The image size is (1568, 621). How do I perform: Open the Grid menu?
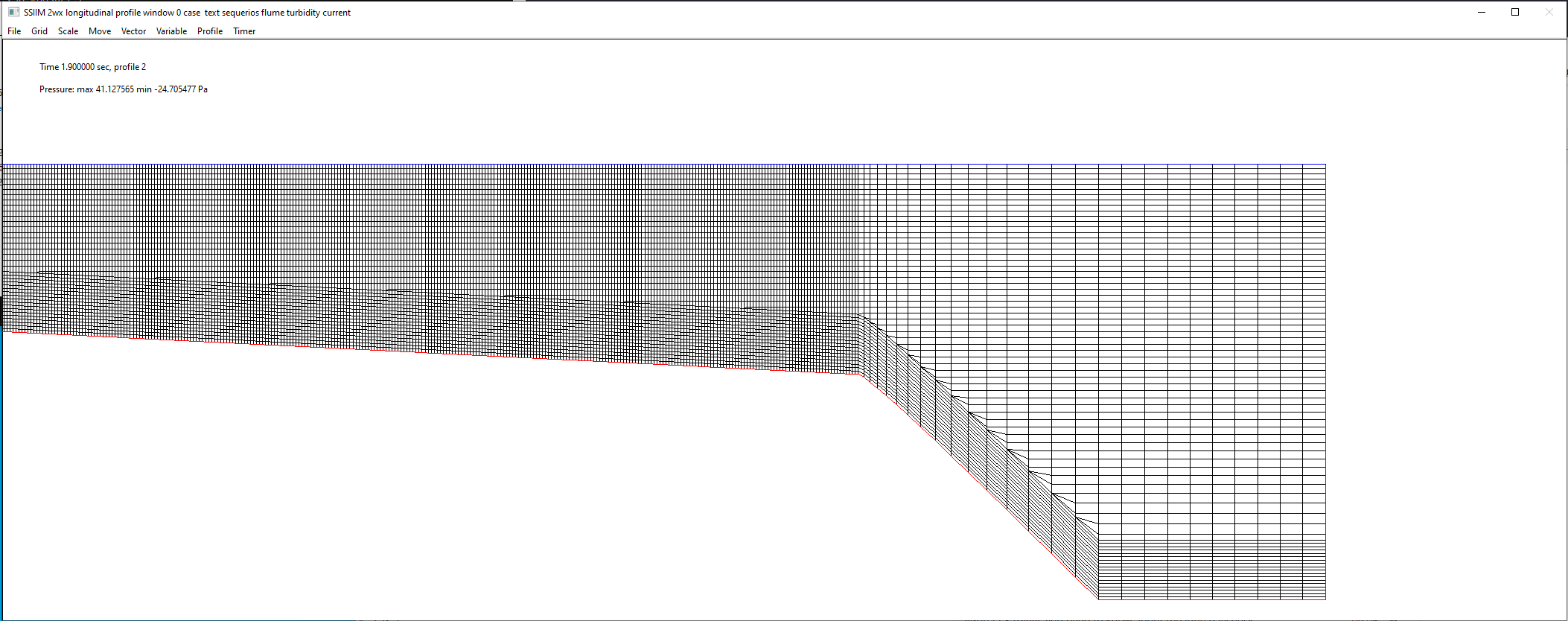pos(39,31)
